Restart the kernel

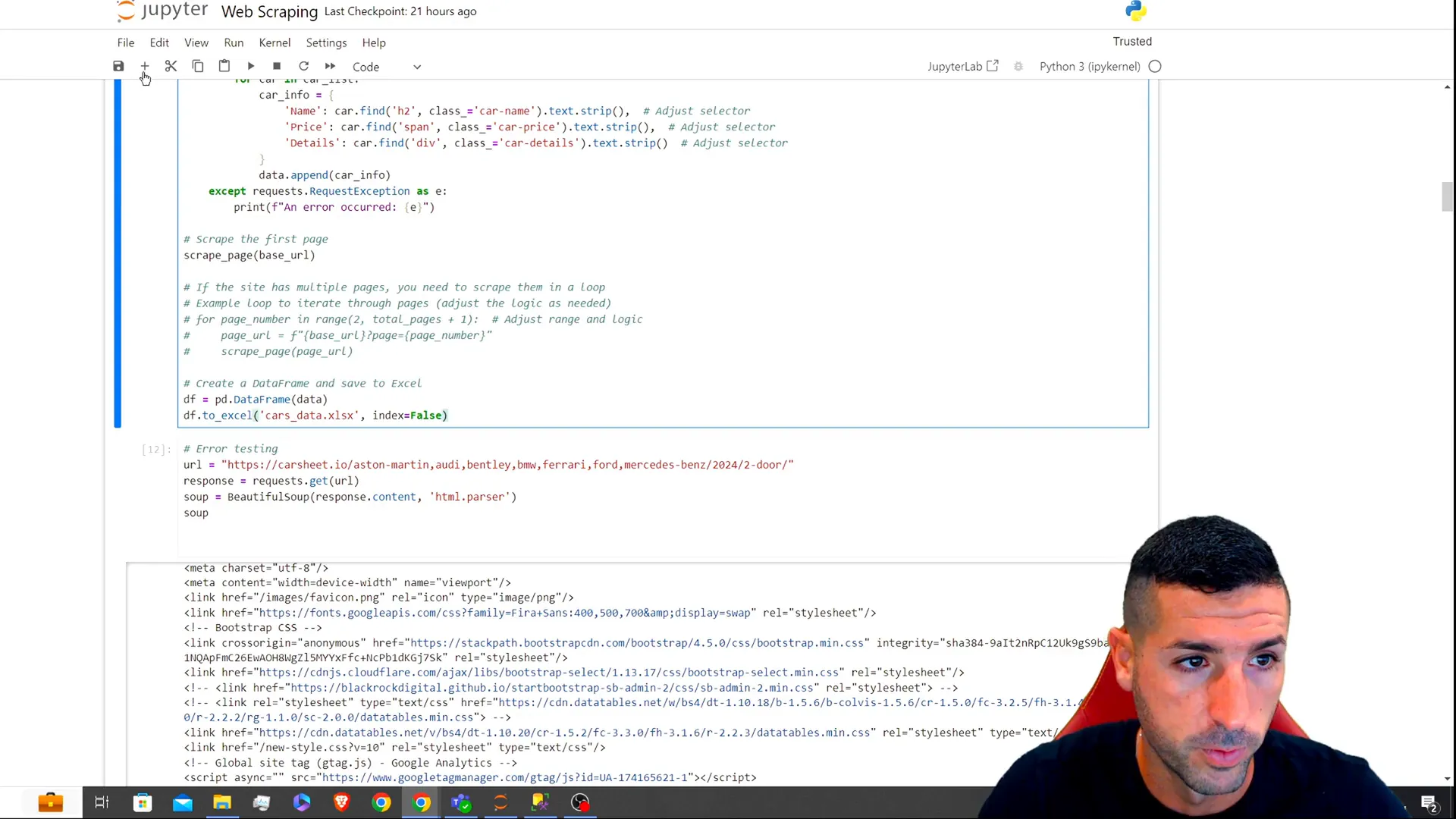(x=303, y=67)
